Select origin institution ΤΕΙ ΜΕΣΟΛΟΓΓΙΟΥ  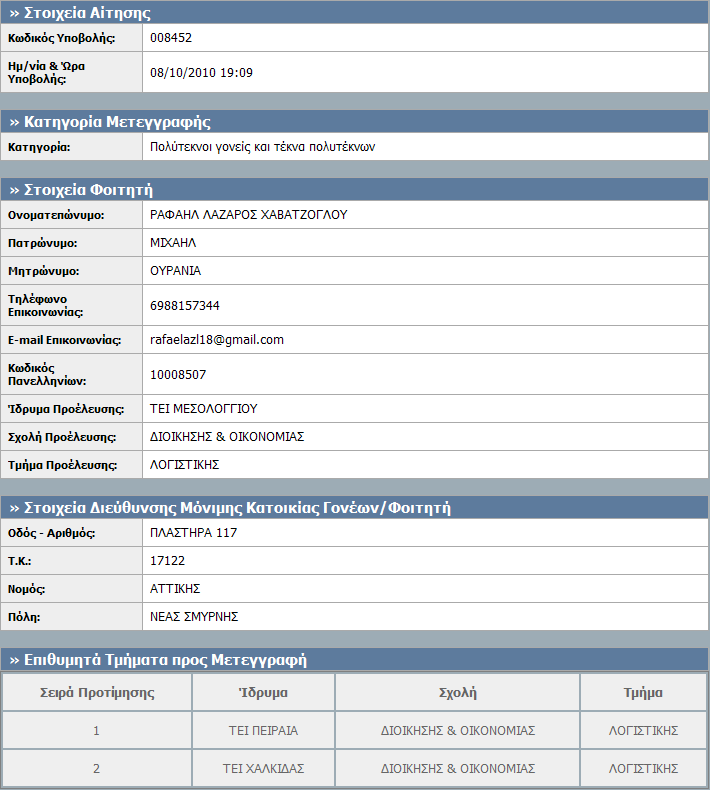204,409
